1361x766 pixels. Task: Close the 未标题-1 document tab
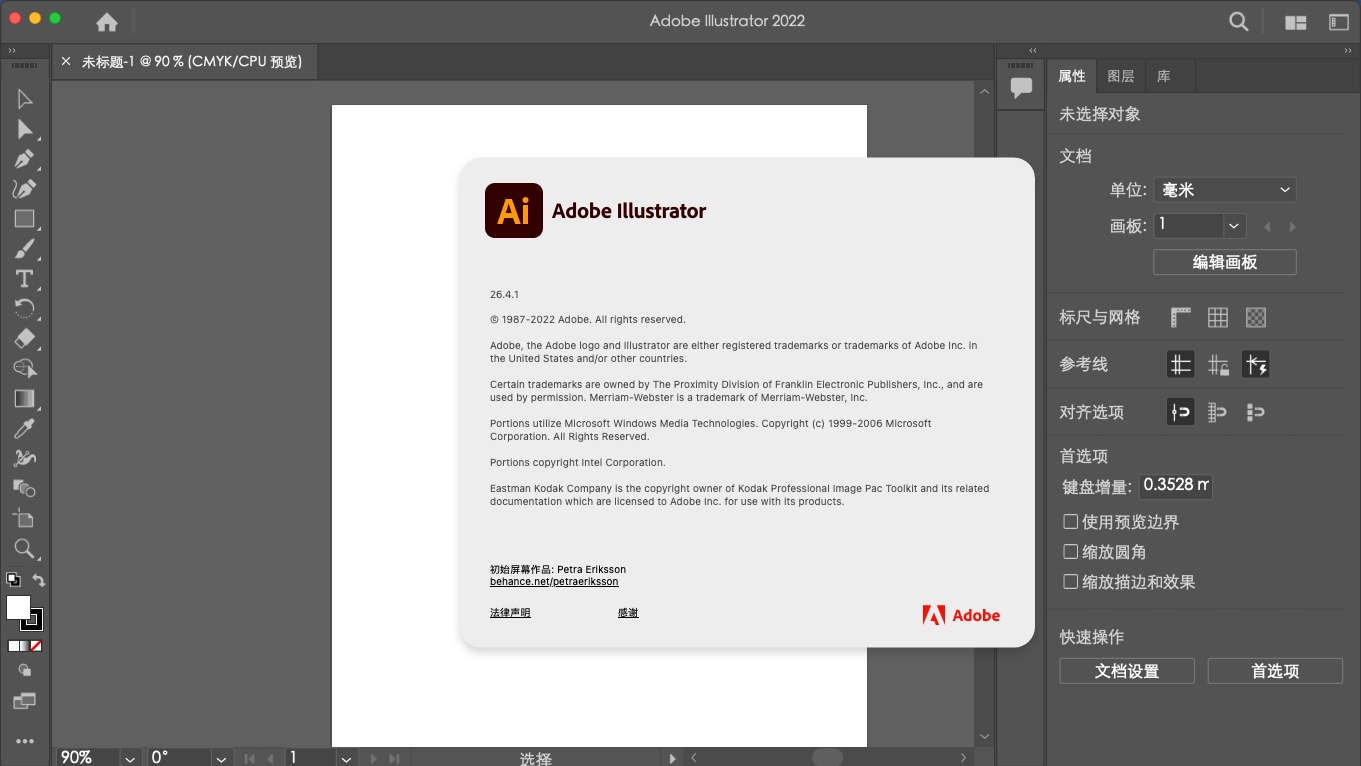coord(66,62)
